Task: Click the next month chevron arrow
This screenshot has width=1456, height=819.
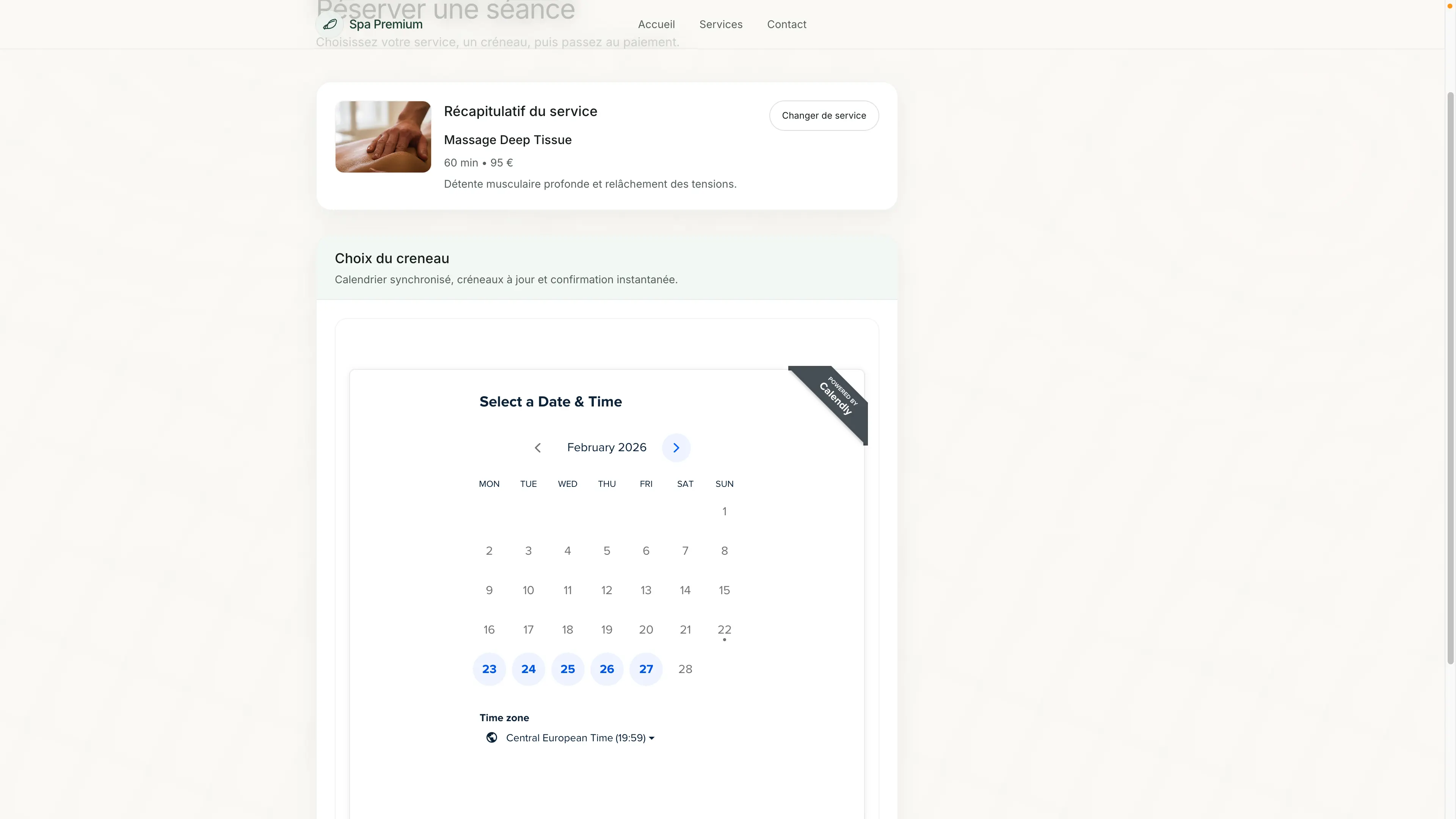Action: 676,447
